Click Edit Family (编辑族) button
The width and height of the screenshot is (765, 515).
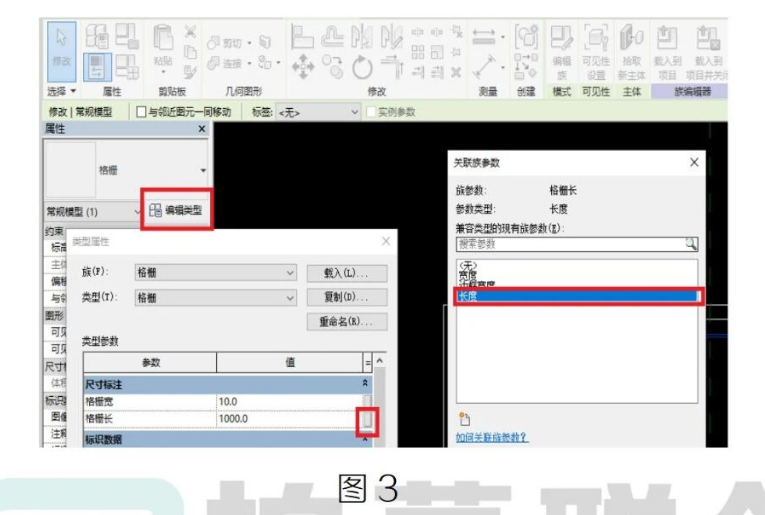[x=562, y=53]
